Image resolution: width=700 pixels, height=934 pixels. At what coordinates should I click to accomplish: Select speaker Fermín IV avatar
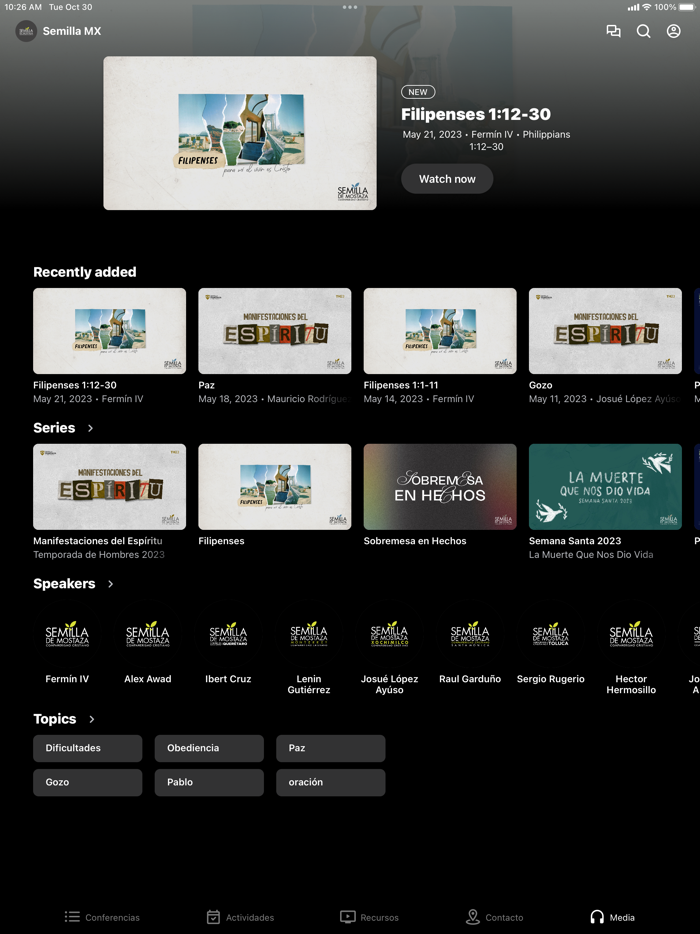click(x=67, y=635)
